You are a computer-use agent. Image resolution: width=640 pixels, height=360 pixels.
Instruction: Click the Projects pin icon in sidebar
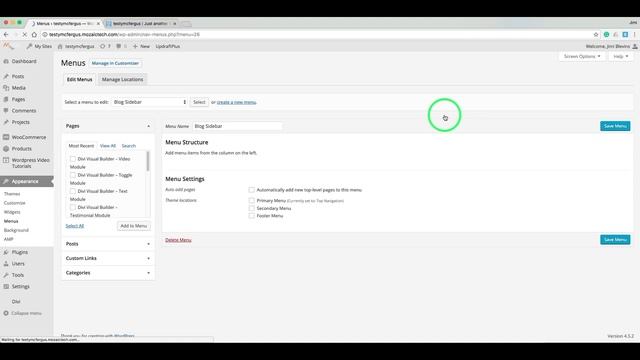(x=6, y=122)
